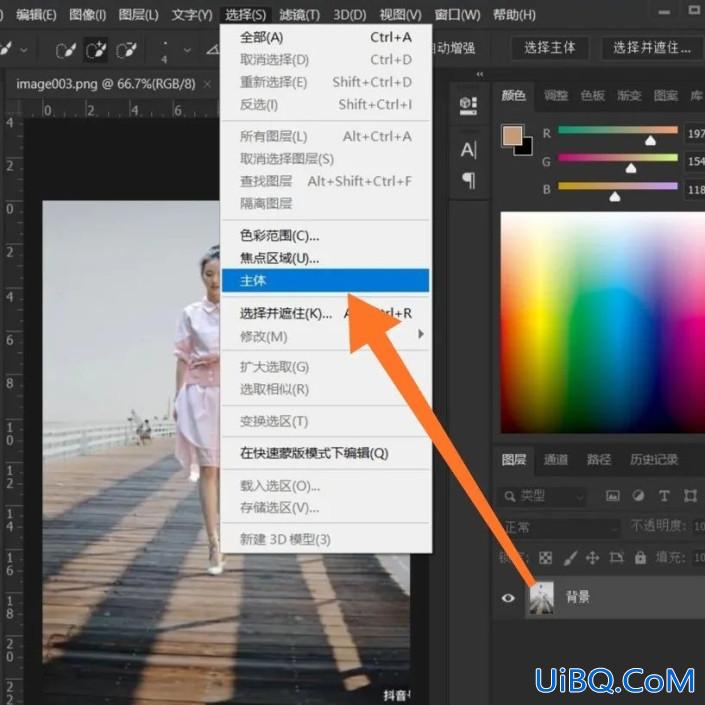Choose 焦点区域(U)... menu entry
The image size is (705, 705).
click(x=326, y=258)
